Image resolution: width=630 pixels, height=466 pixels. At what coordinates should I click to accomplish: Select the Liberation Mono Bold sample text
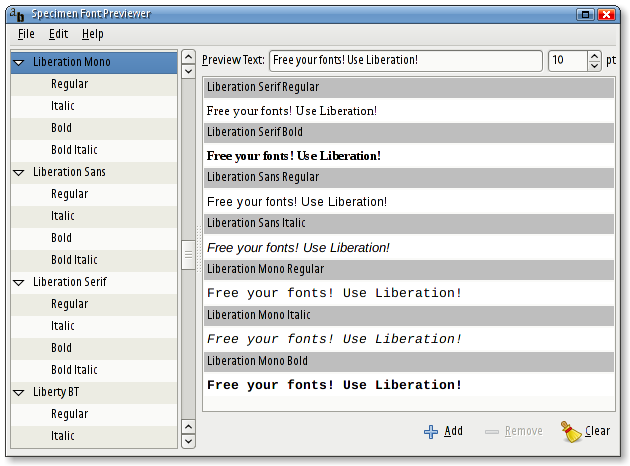pyautogui.click(x=334, y=385)
